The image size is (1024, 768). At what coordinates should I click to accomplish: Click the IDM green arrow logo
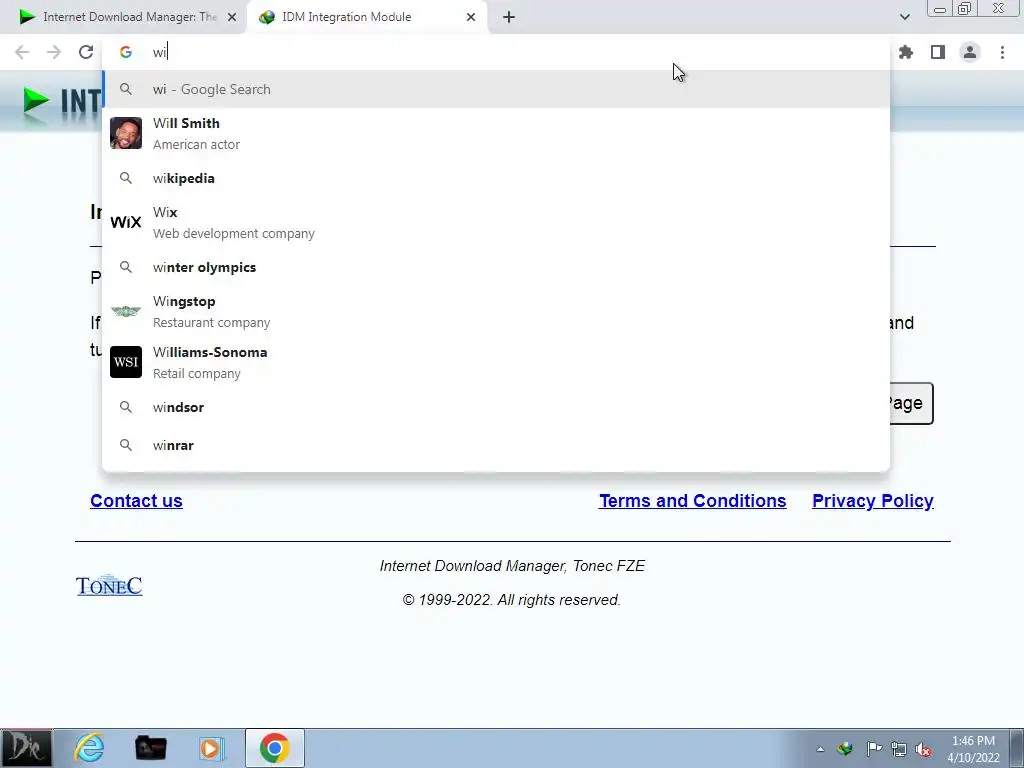(x=36, y=101)
